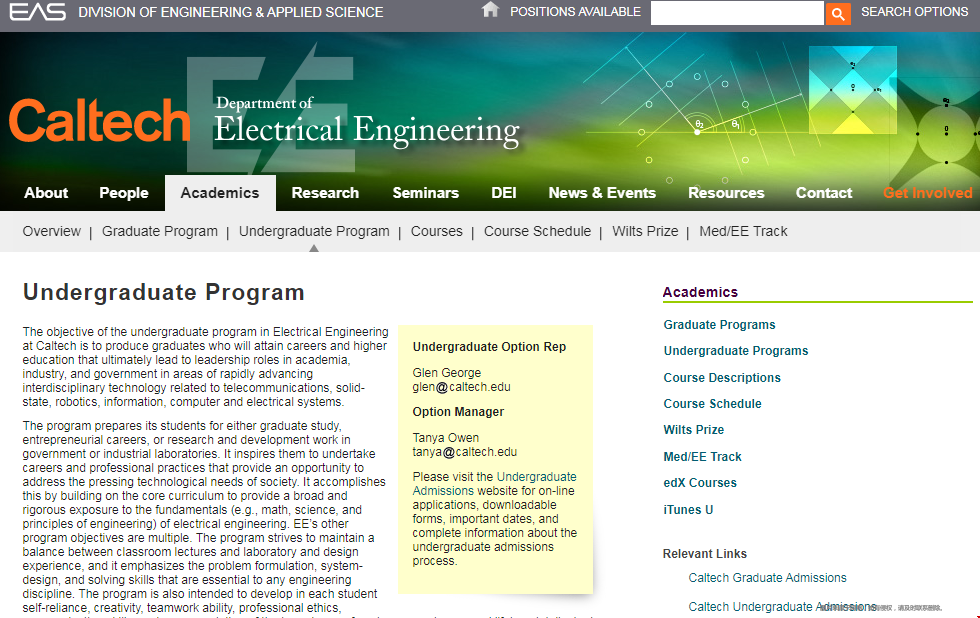Viewport: 980px width, 618px height.
Task: Open Course Descriptions sidebar link
Action: 722,378
